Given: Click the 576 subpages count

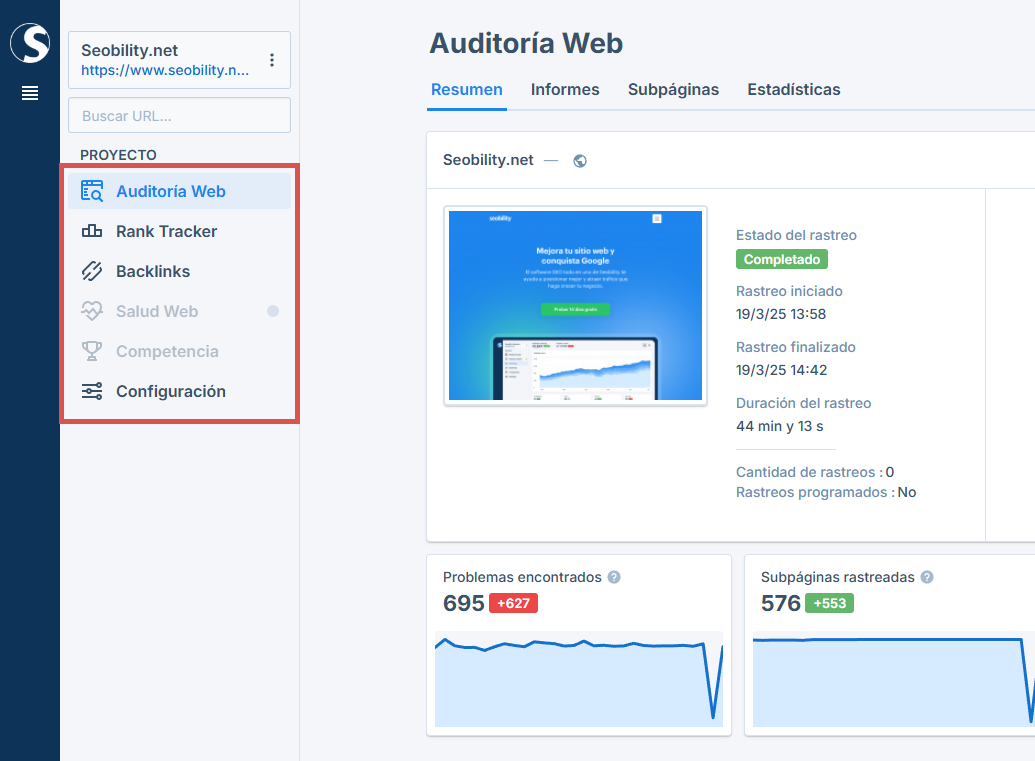Looking at the screenshot, I should (x=780, y=603).
